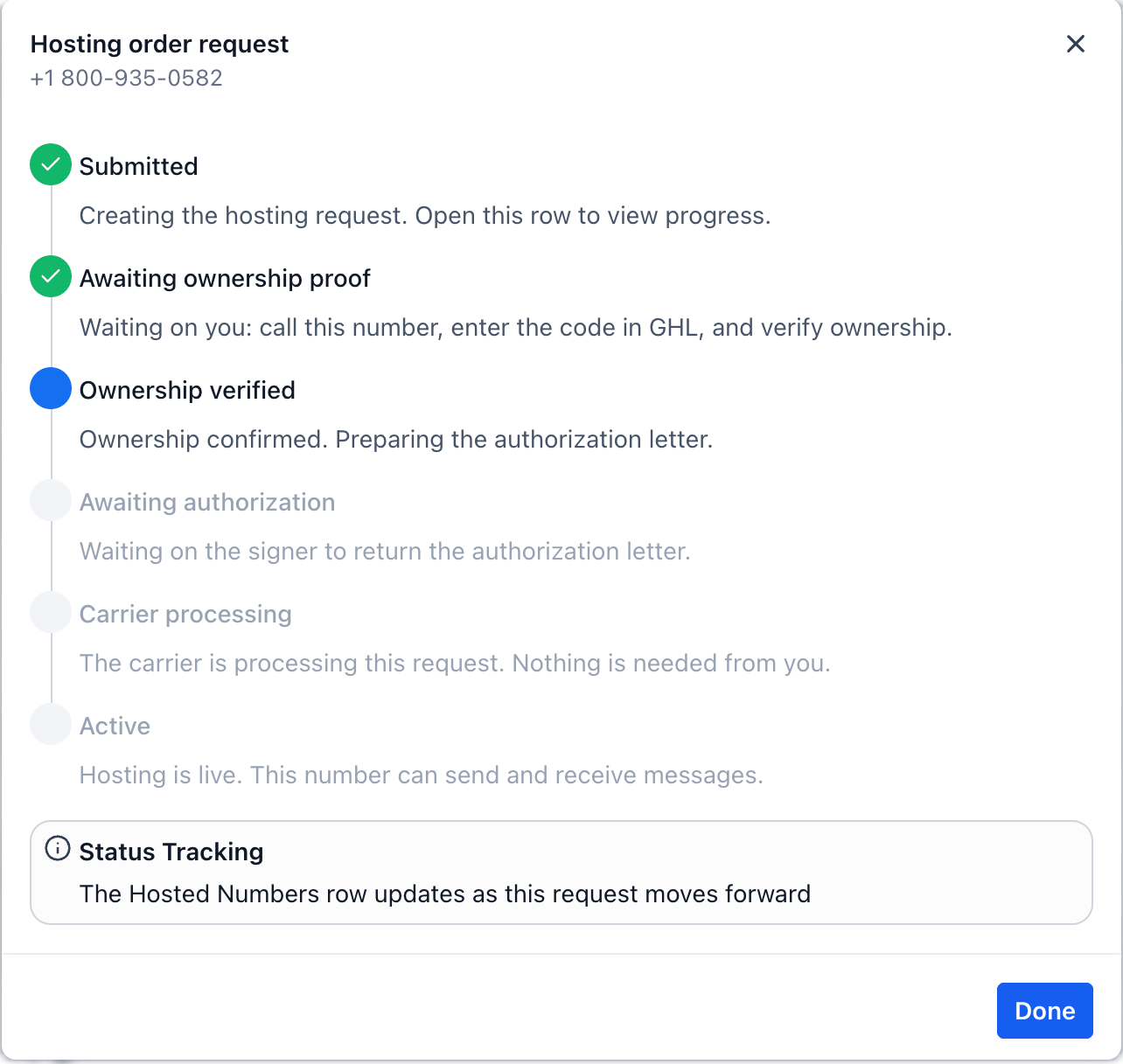Click the grey step circle for Carrier processing
The height and width of the screenshot is (1064, 1123).
51,612
